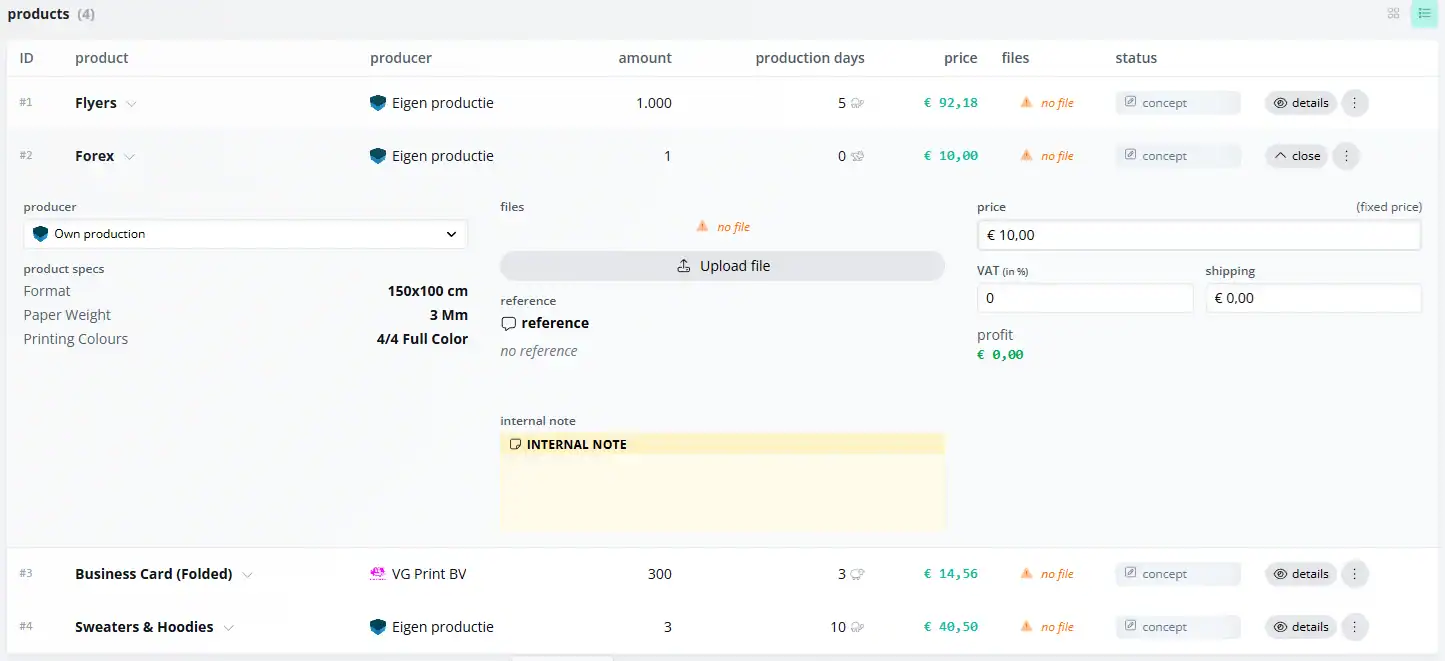Click the Eigen productie cube icon in Flyers row
Viewport: 1445px width, 661px height.
click(378, 103)
